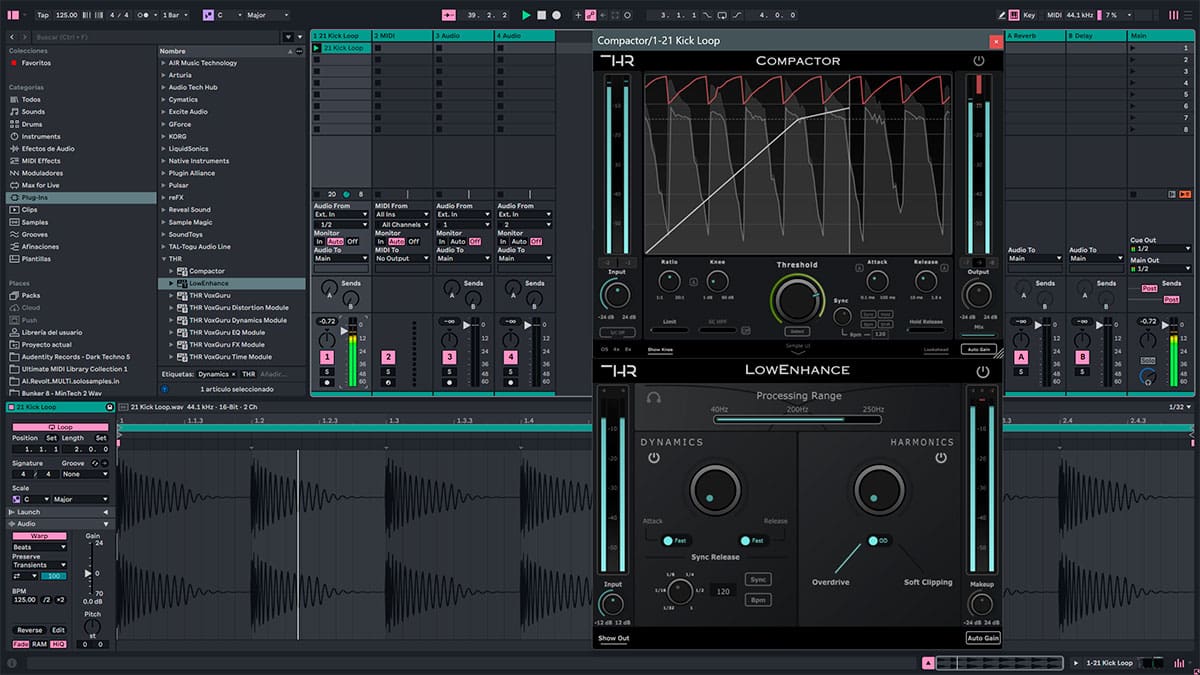Flip the Overdrive / Soft Clipping switch
This screenshot has height=675, width=1200.
tap(878, 541)
